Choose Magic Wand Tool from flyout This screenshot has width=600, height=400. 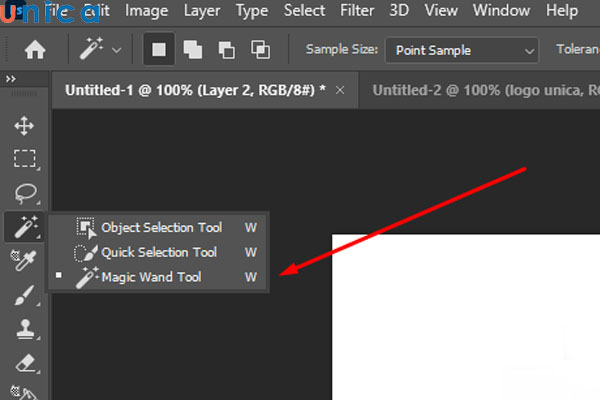tap(157, 277)
